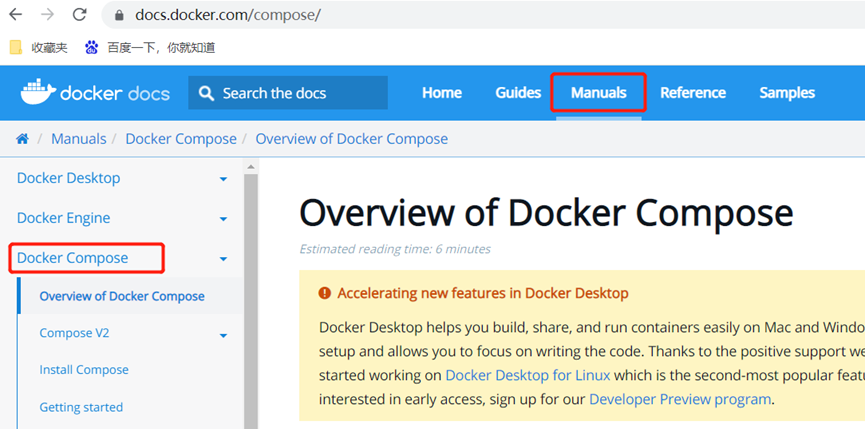Click the lock icon in address bar

coord(119,15)
